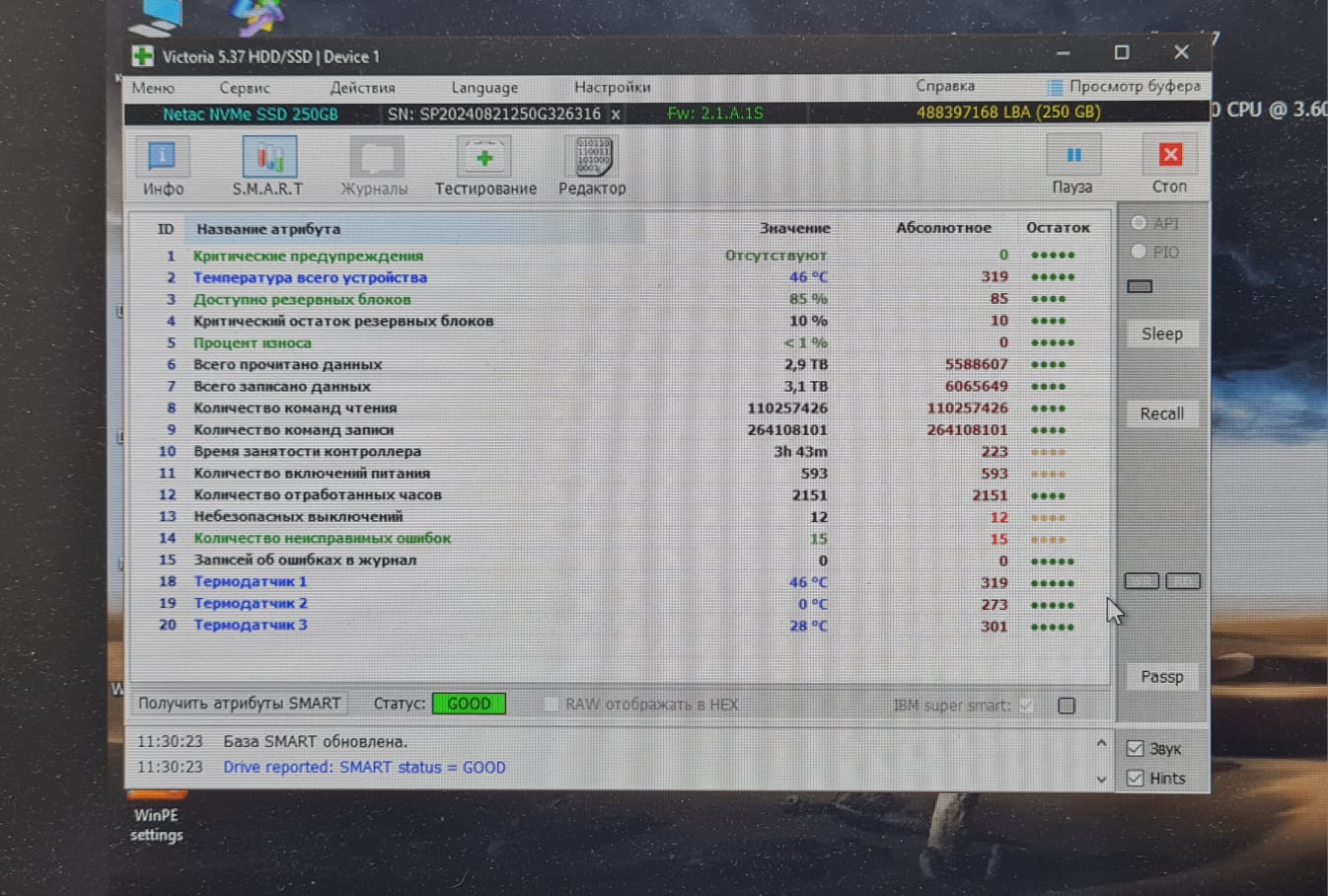Click the Pause (Пауза) icon
The width and height of the screenshot is (1328, 896).
1072,156
